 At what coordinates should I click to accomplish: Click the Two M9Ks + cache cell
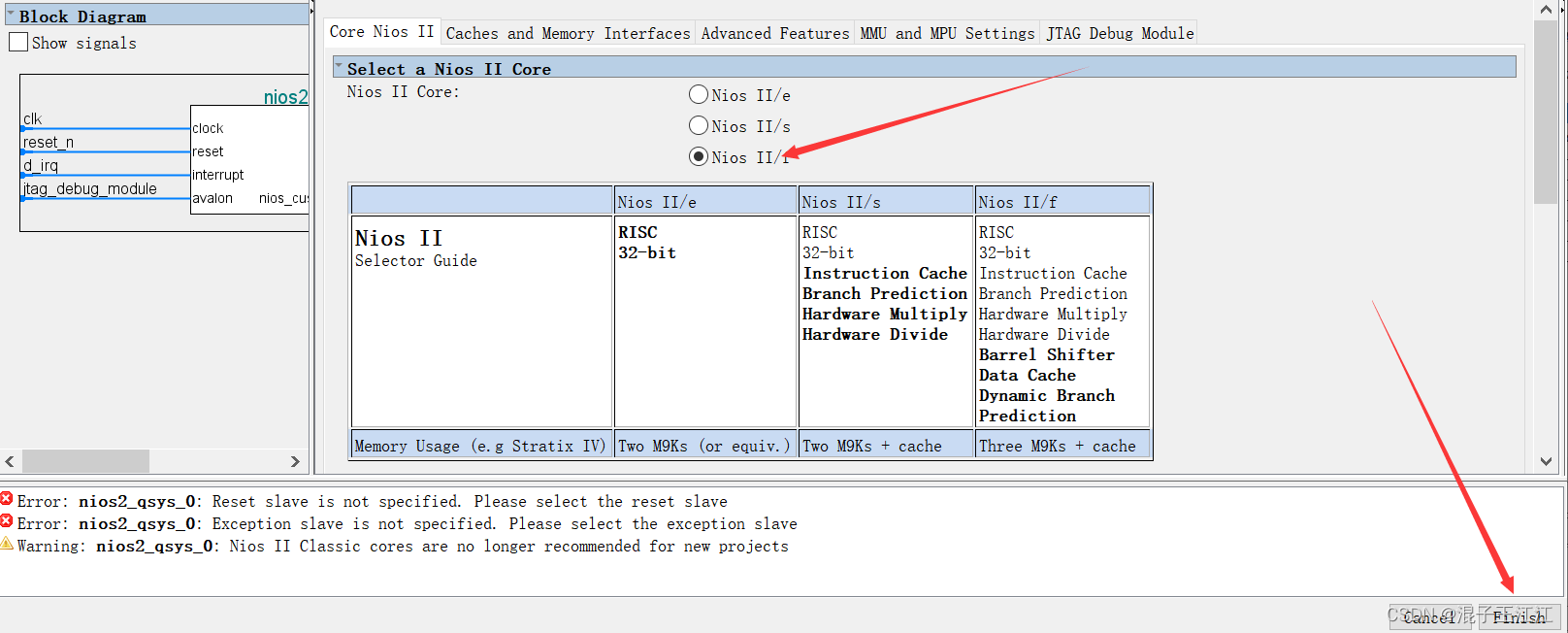[886, 445]
